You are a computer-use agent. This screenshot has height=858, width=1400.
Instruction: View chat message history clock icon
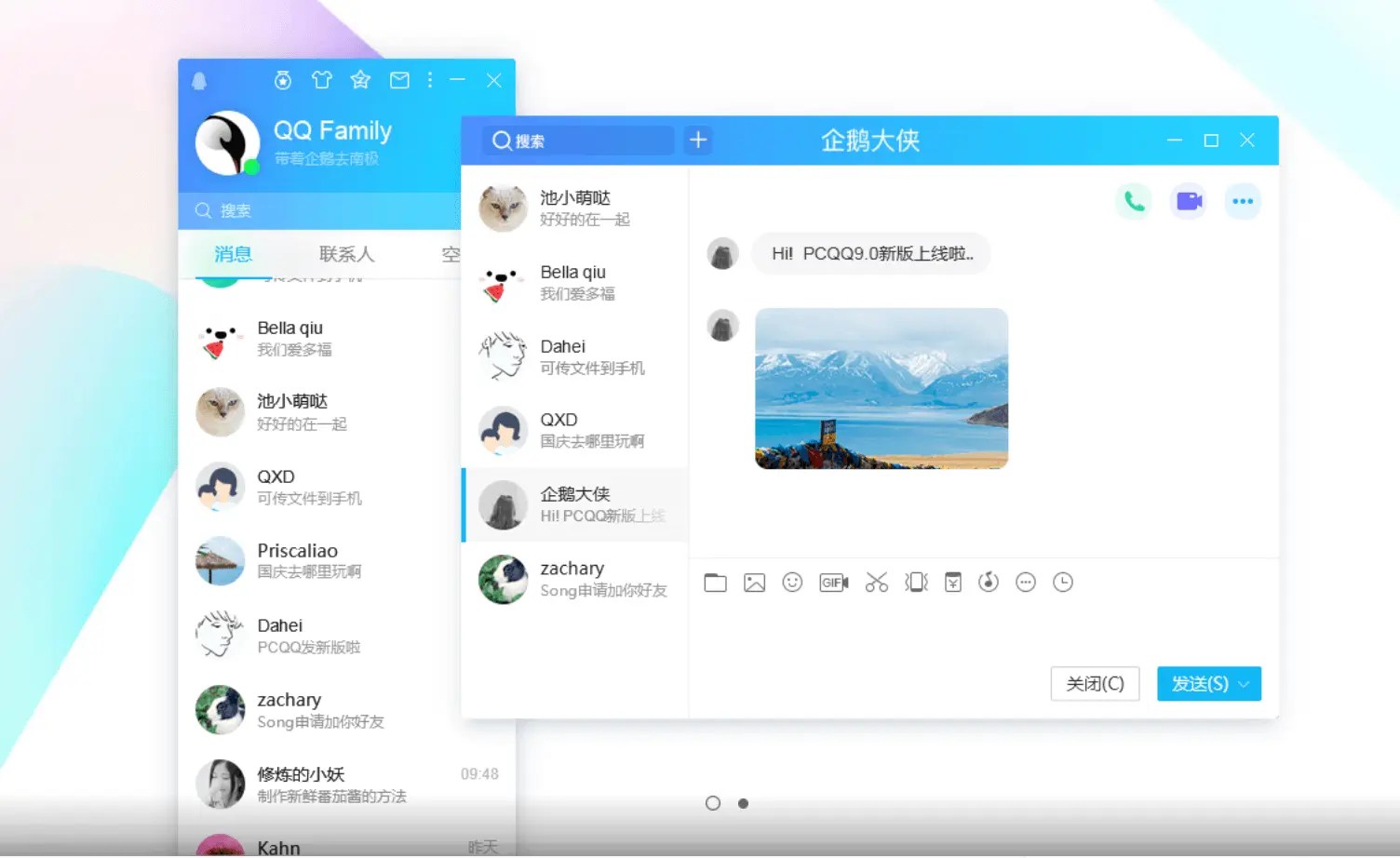point(1062,583)
